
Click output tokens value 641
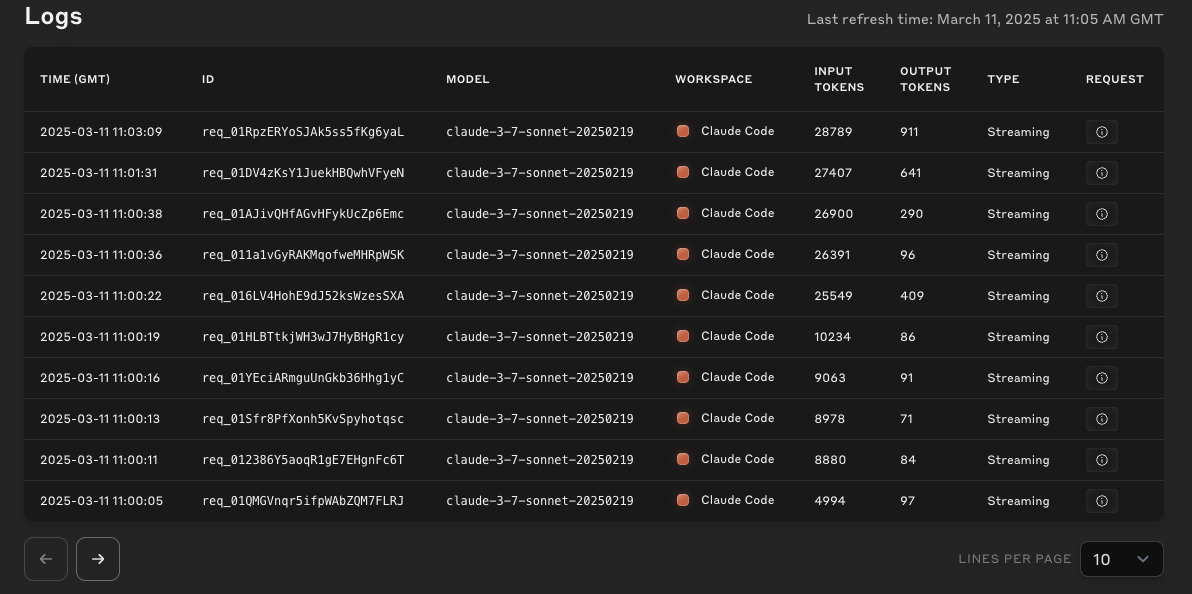pyautogui.click(x=911, y=173)
